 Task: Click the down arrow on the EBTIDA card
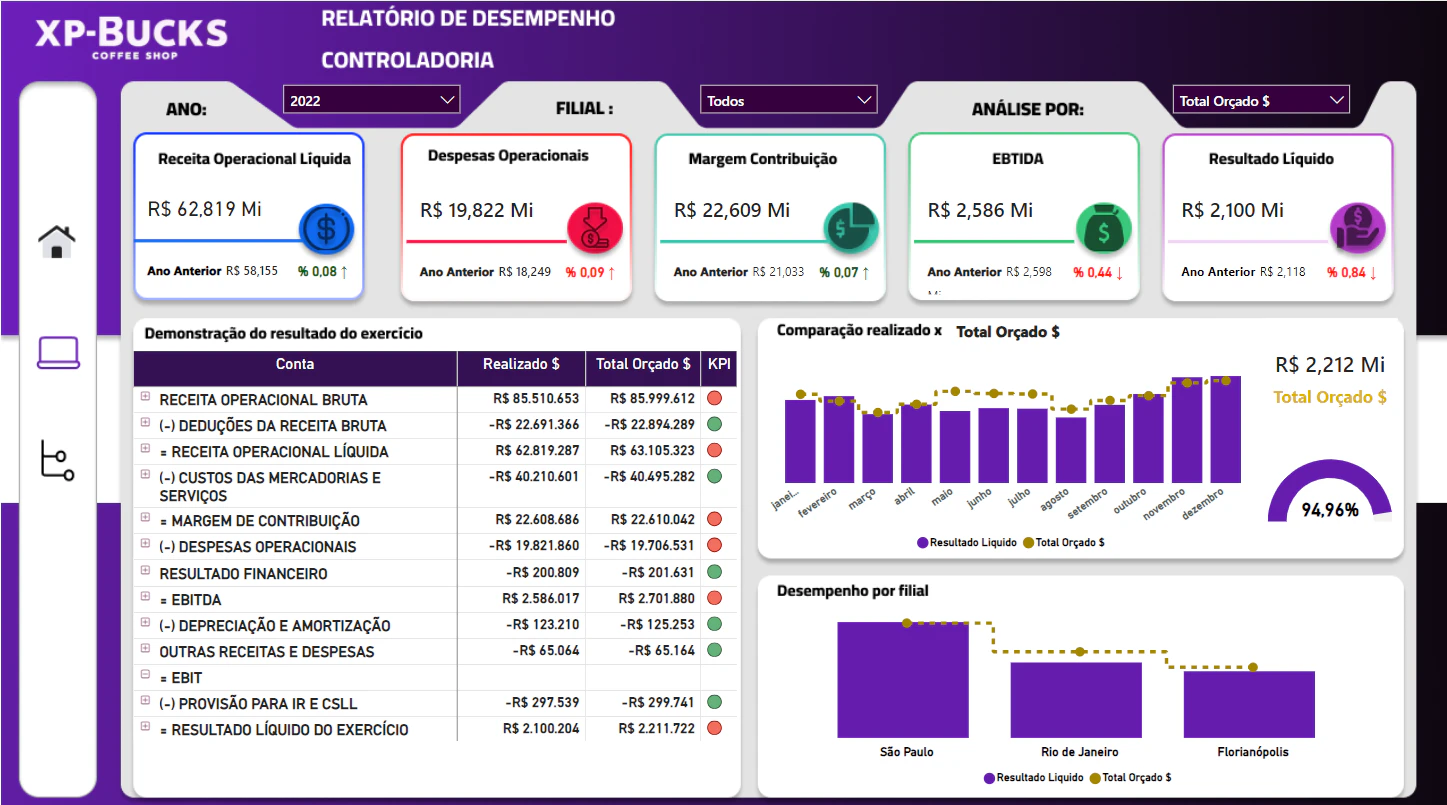pyautogui.click(x=1119, y=272)
